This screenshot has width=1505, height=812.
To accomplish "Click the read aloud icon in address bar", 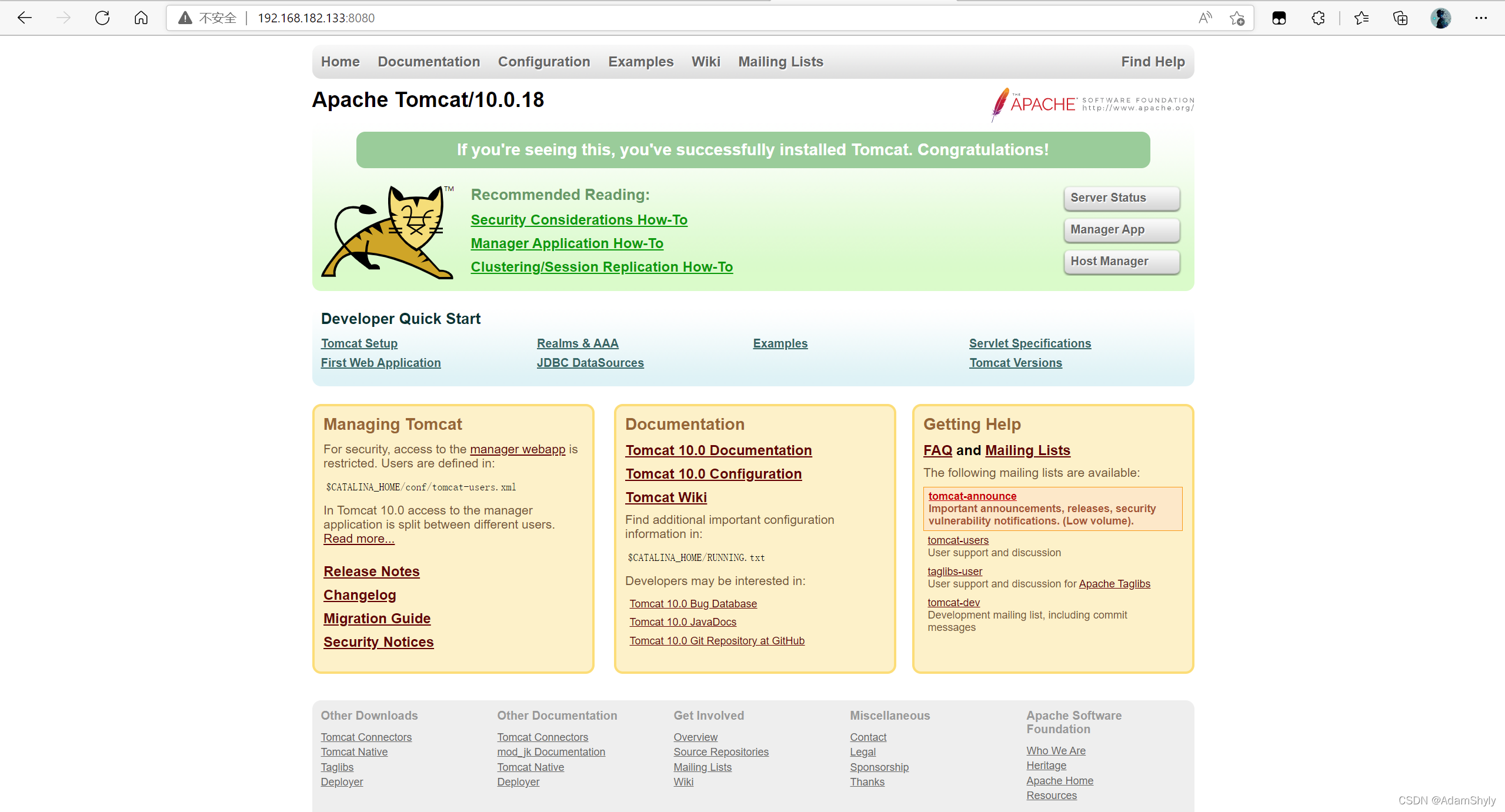I will (1205, 18).
